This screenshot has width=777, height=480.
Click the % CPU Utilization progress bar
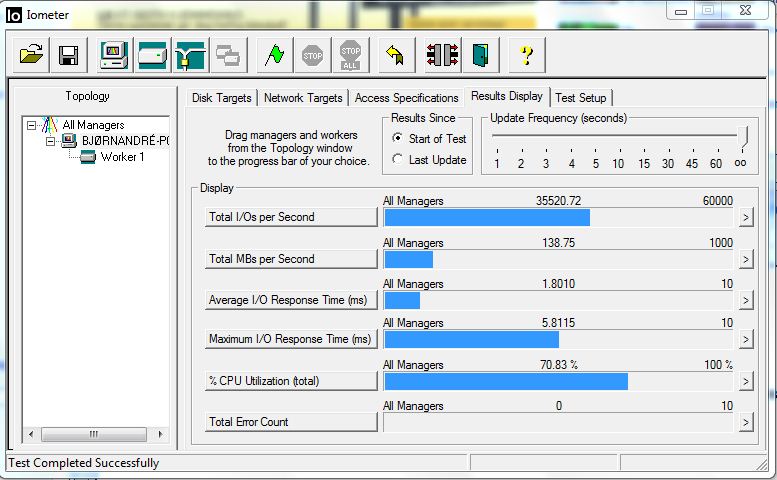(x=558, y=381)
